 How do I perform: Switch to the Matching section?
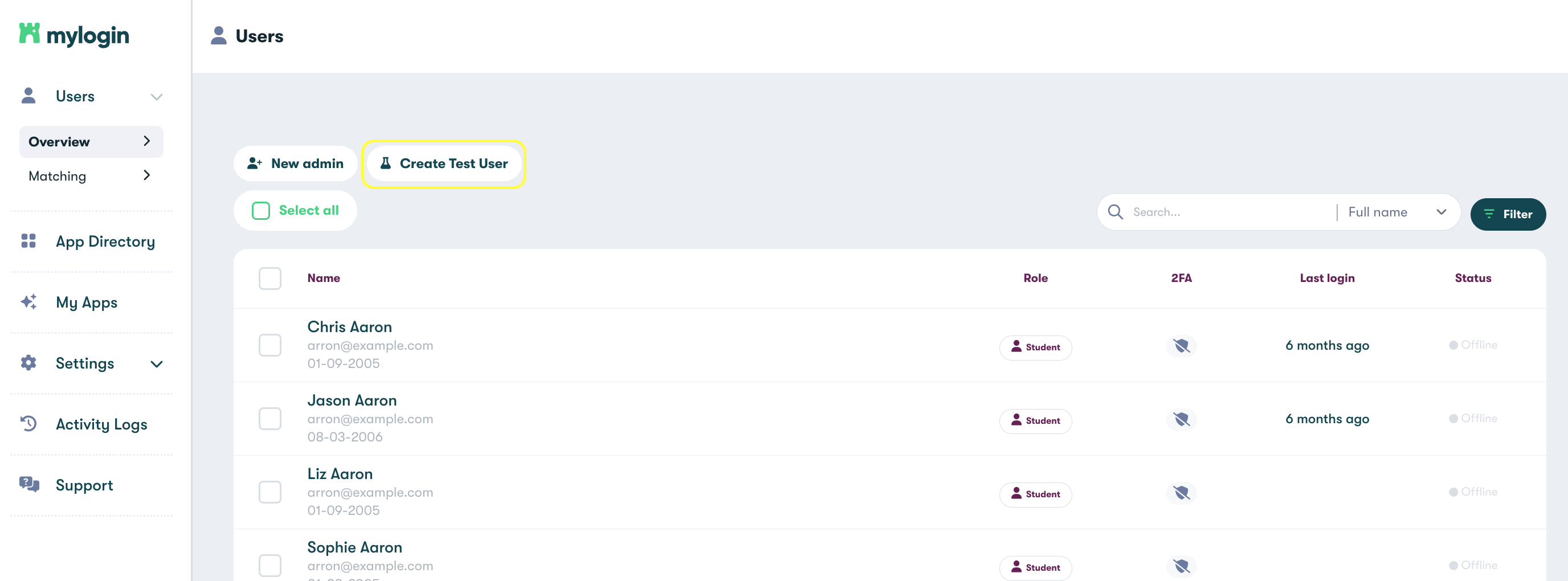pyautogui.click(x=58, y=176)
